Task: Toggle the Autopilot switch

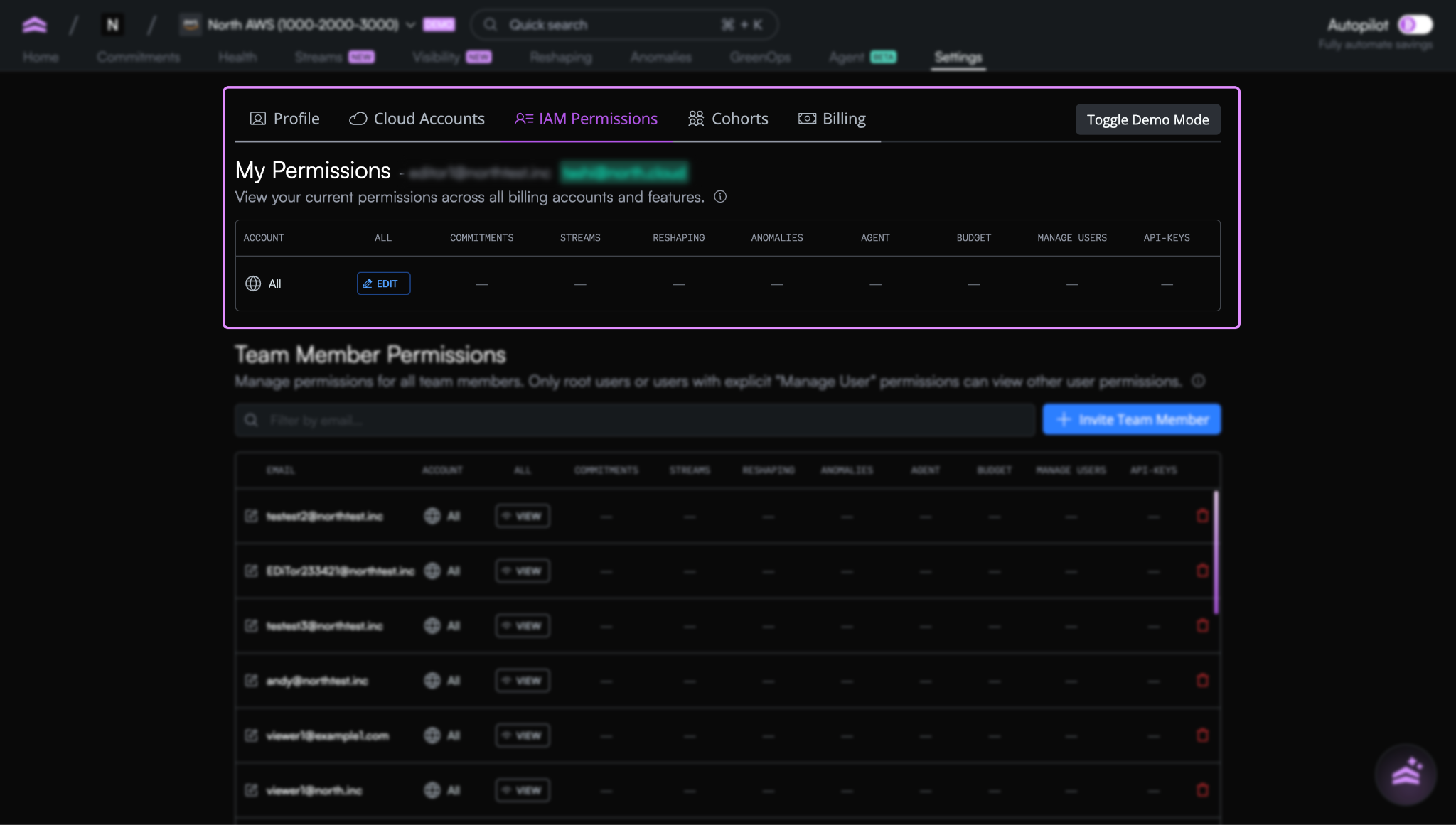Action: click(x=1415, y=24)
